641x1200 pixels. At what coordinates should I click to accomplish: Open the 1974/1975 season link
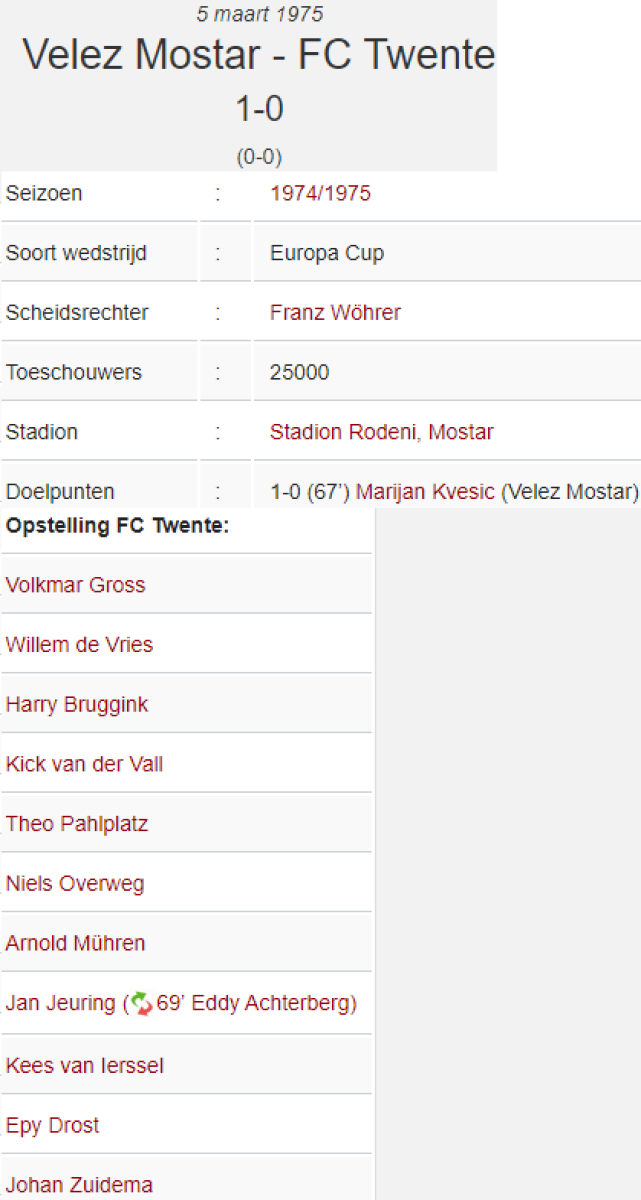click(320, 193)
